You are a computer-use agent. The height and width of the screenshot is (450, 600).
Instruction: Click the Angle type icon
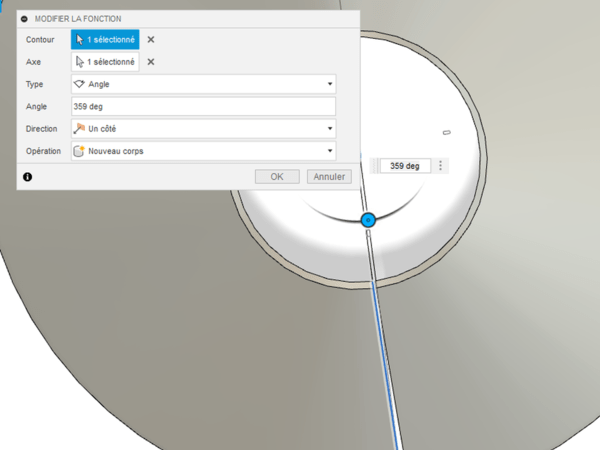coord(80,85)
